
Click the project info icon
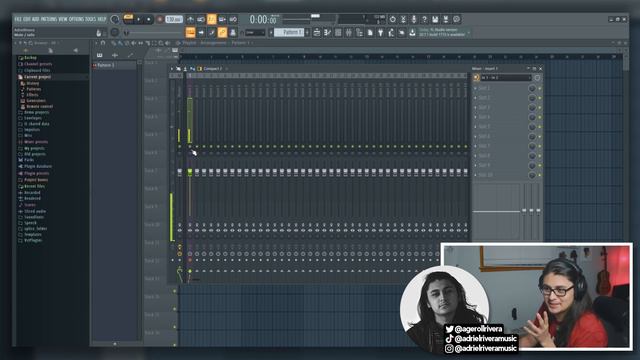456,19
